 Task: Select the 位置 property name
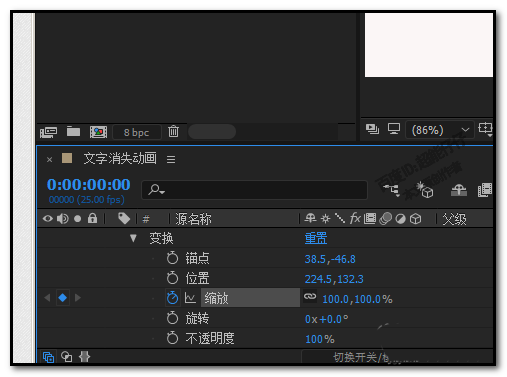click(x=197, y=278)
